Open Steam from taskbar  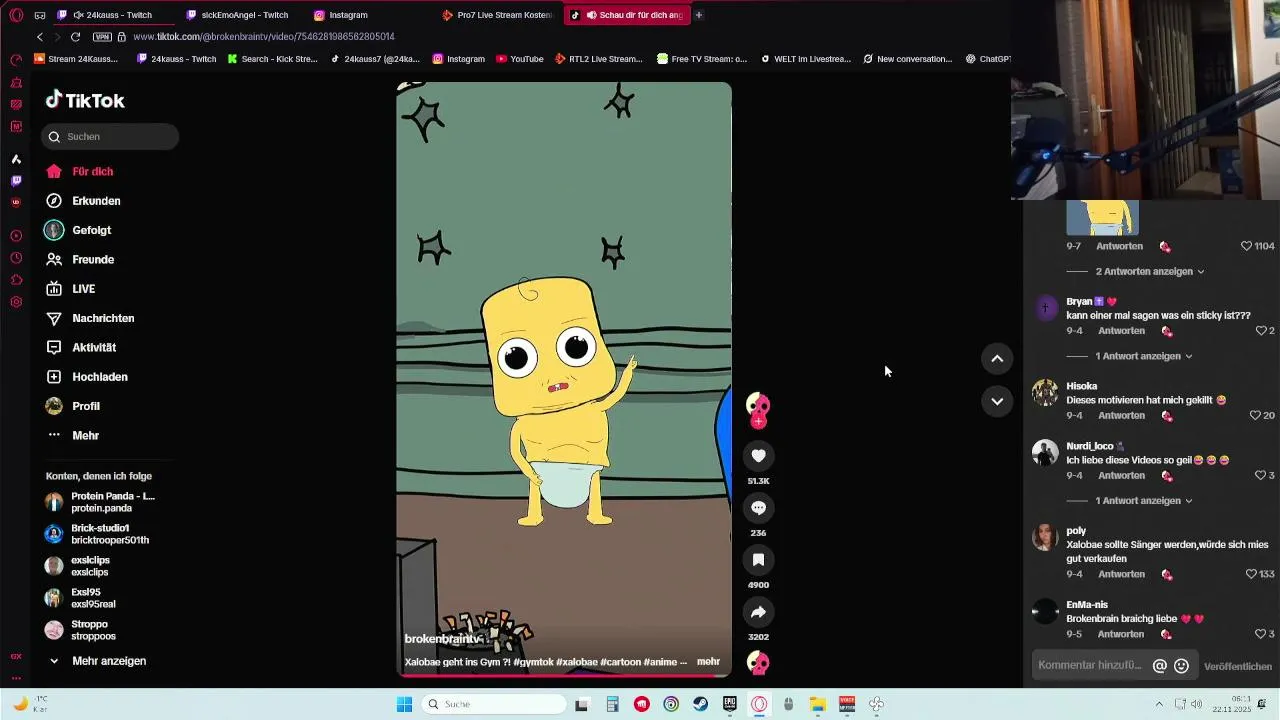701,704
